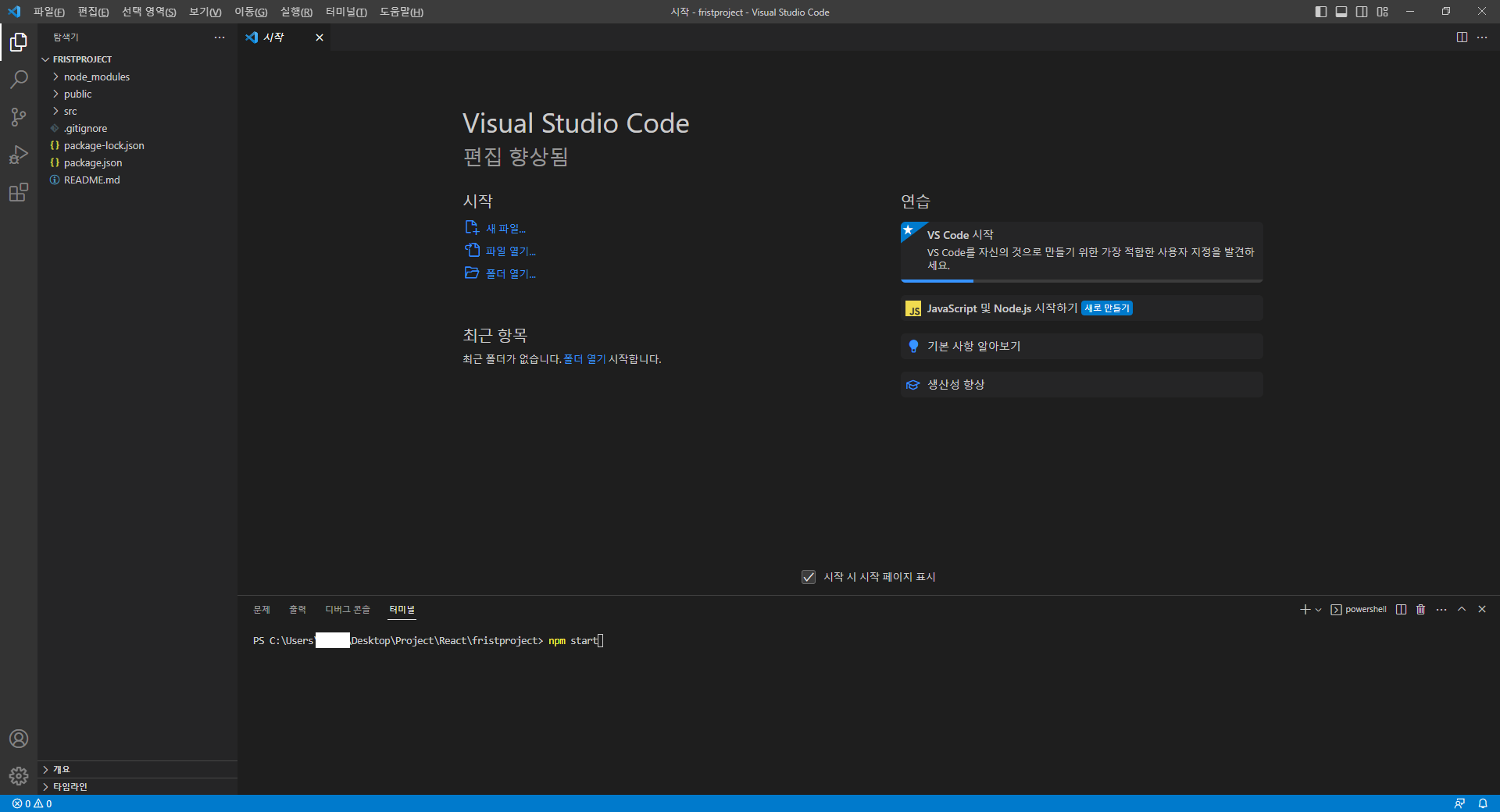
Task: Click terminal command line input
Action: pos(576,641)
